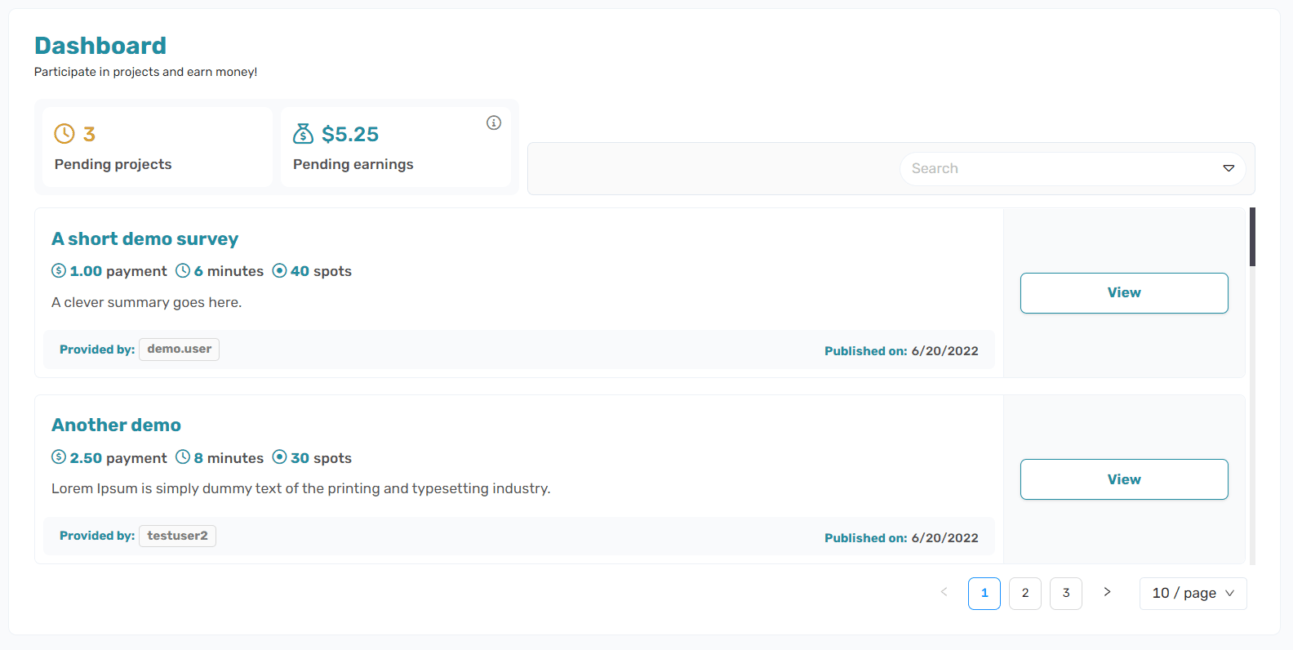Image resolution: width=1293 pixels, height=650 pixels.
Task: Click the spots icon next to 40 spots
Action: coord(279,271)
